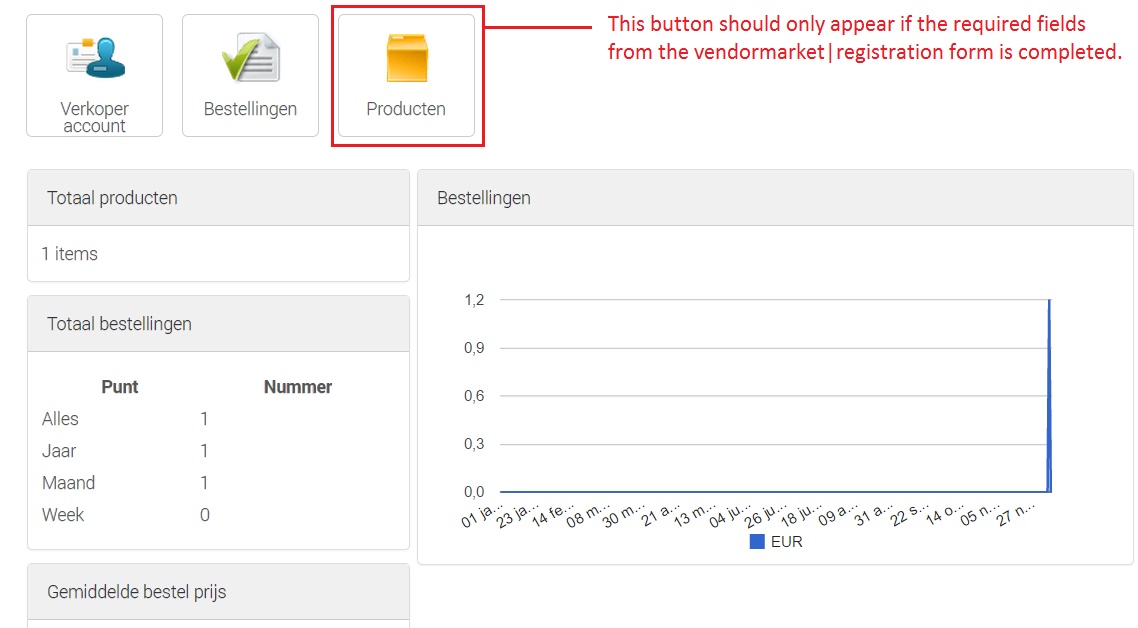This screenshot has width=1138, height=628.
Task: Click the Bestellingen chart panel title
Action: pos(484,198)
